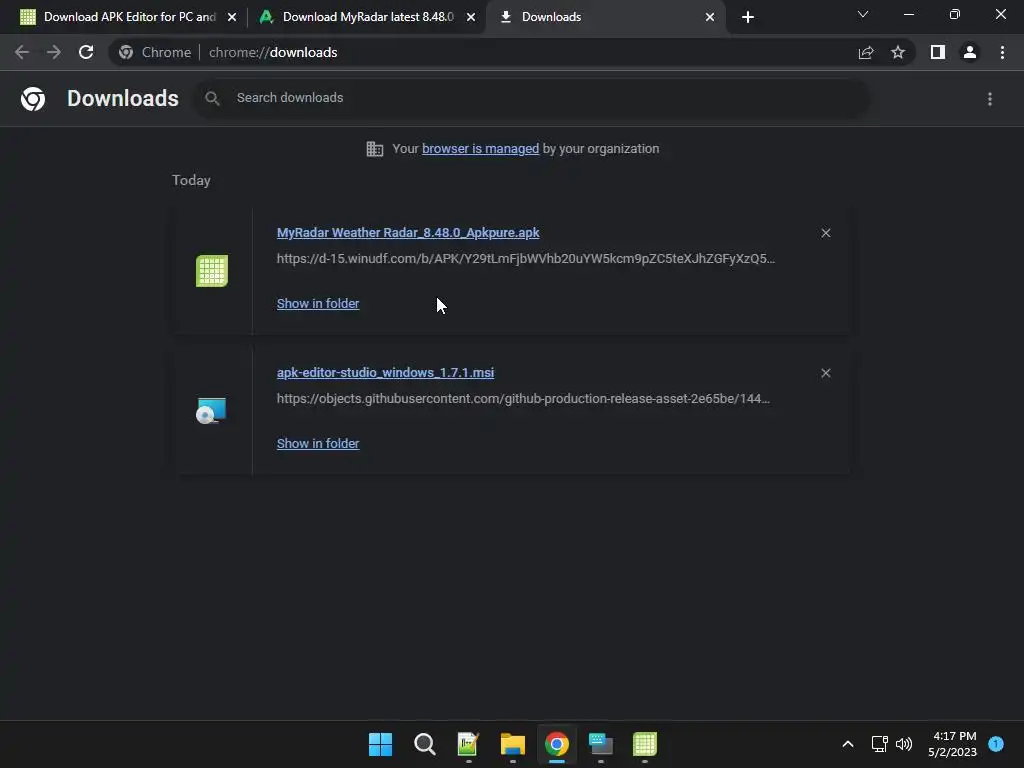Open the notification badge in the tray
This screenshot has height=768, width=1024.
996,744
